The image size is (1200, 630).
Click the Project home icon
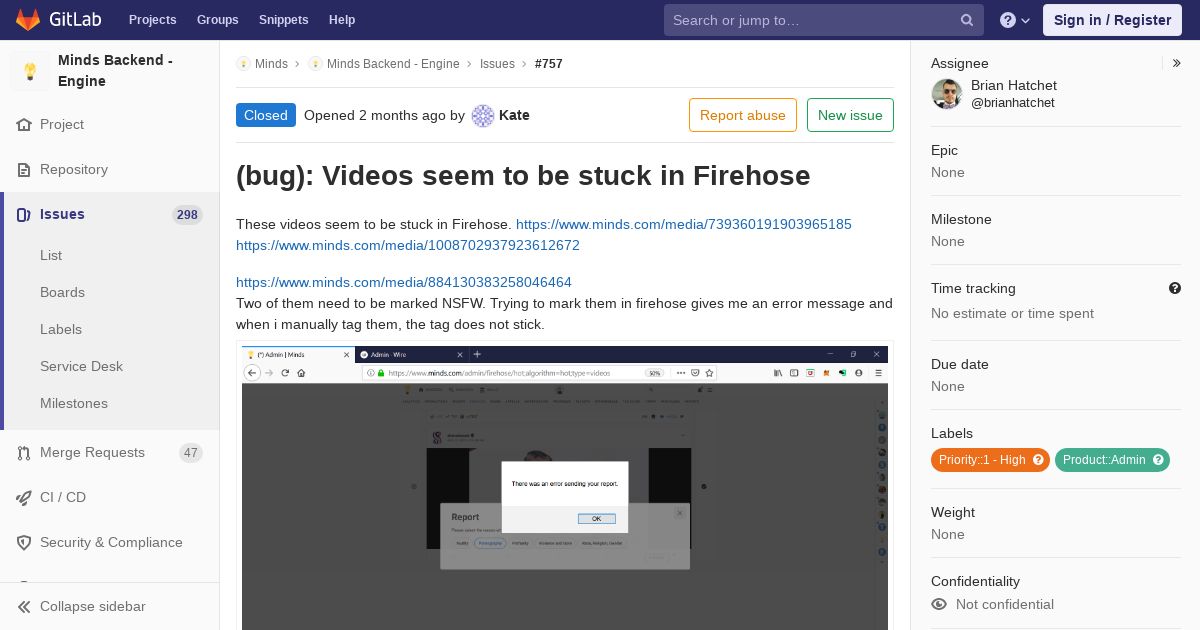24,125
